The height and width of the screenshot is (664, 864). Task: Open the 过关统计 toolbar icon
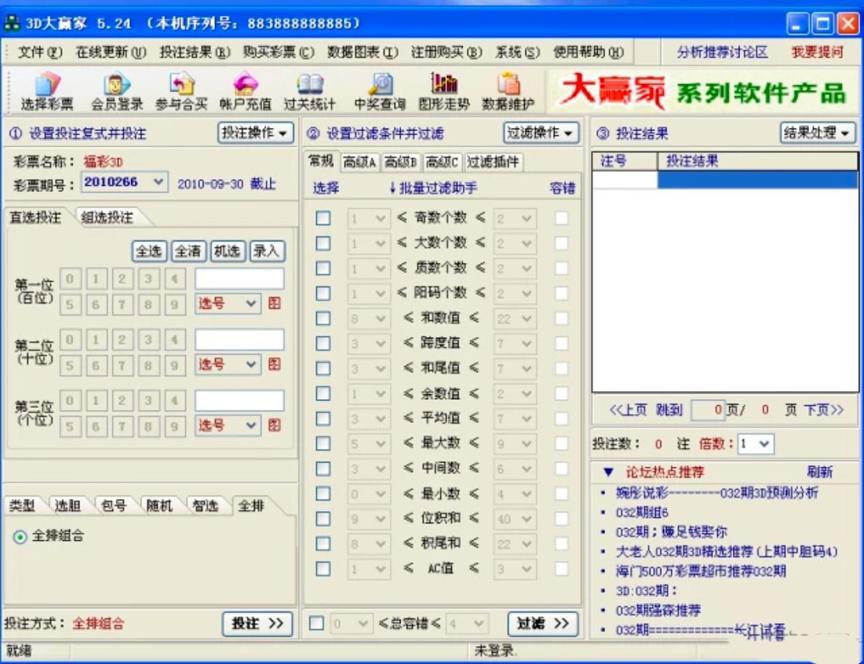310,91
